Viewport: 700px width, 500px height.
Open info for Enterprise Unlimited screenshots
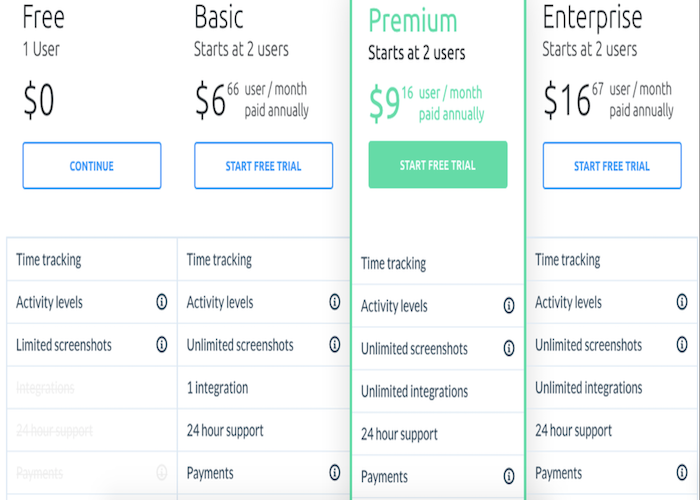click(682, 344)
